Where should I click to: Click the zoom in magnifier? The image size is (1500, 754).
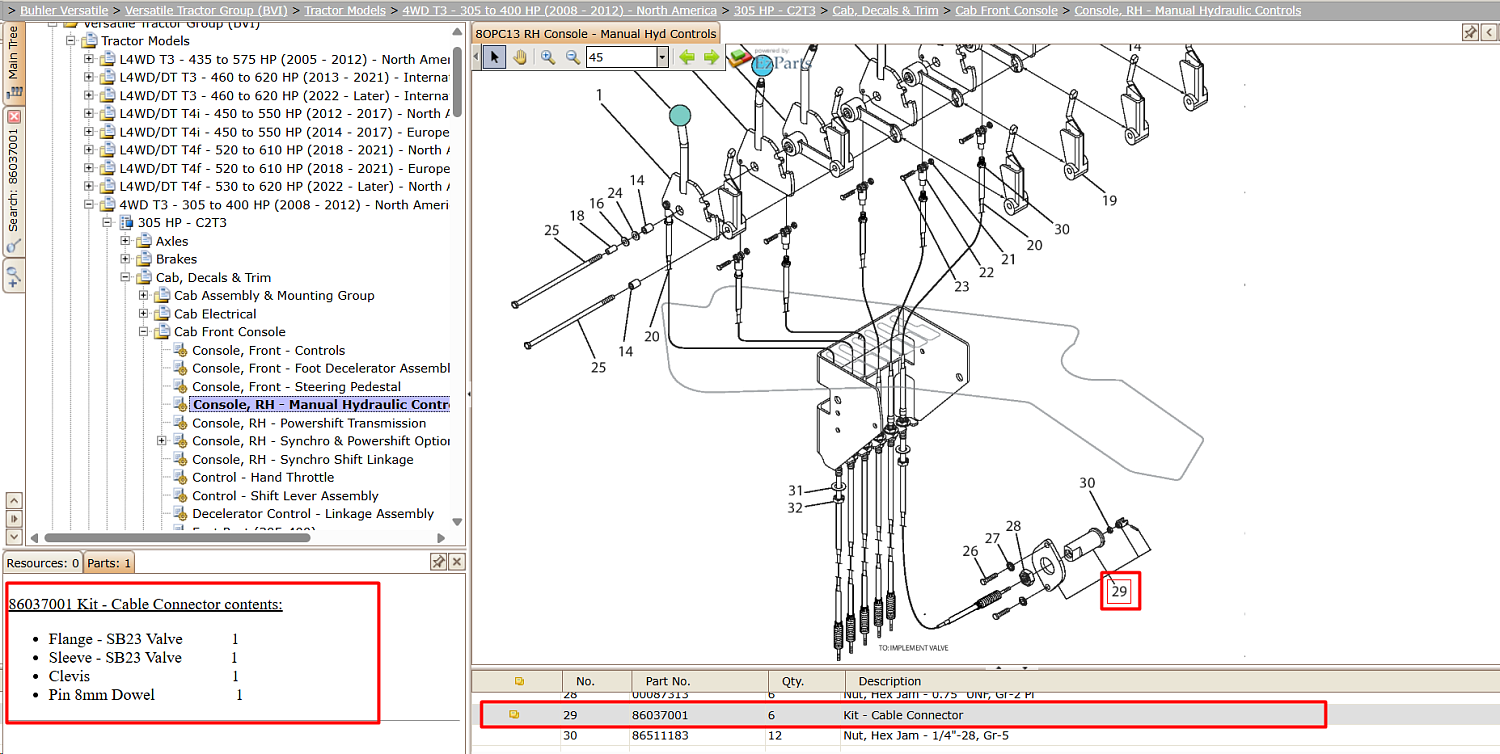pyautogui.click(x=548, y=57)
